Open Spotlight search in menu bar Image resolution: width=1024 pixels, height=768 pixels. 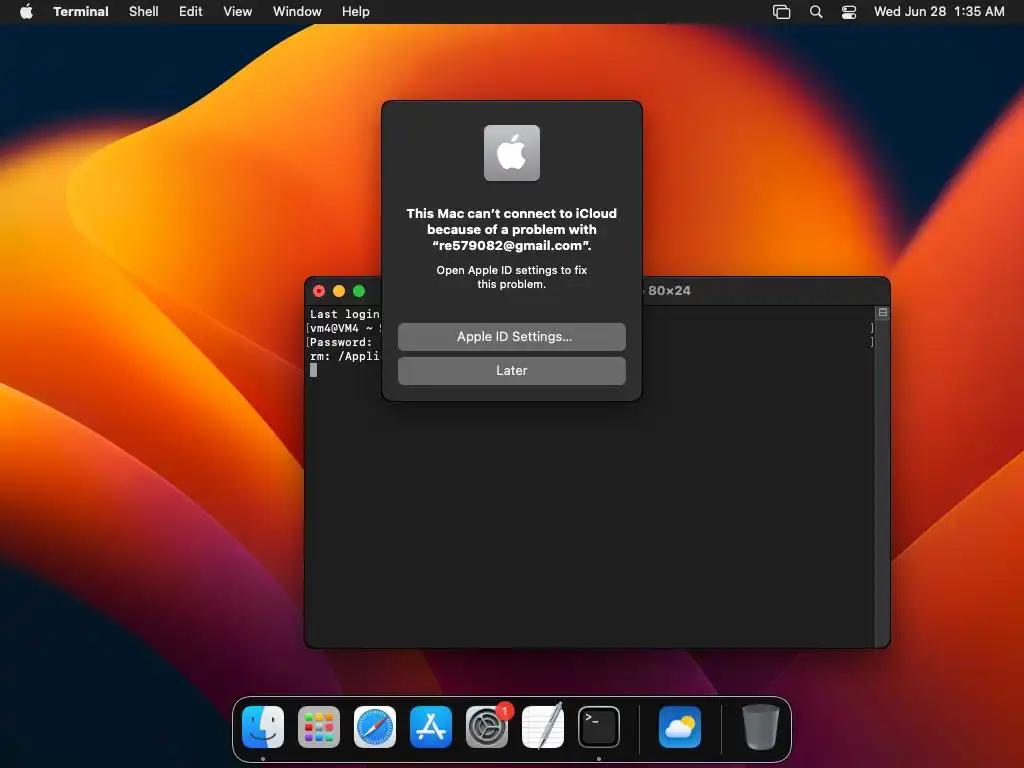(x=816, y=11)
